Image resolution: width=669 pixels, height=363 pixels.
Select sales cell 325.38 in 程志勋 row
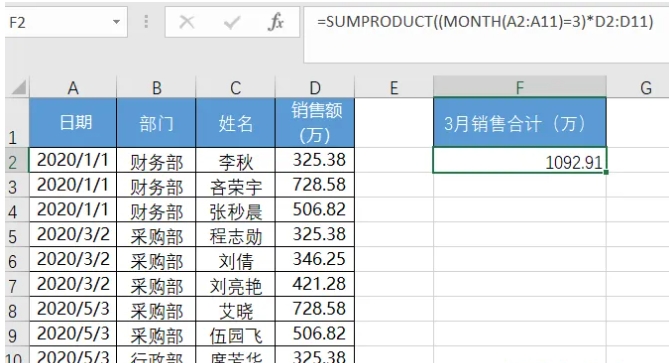pos(315,235)
